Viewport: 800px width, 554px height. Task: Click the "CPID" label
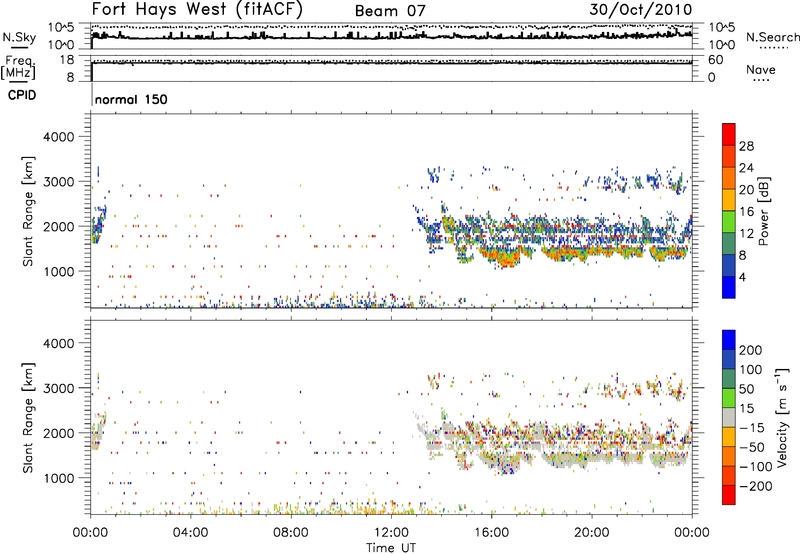(22, 95)
